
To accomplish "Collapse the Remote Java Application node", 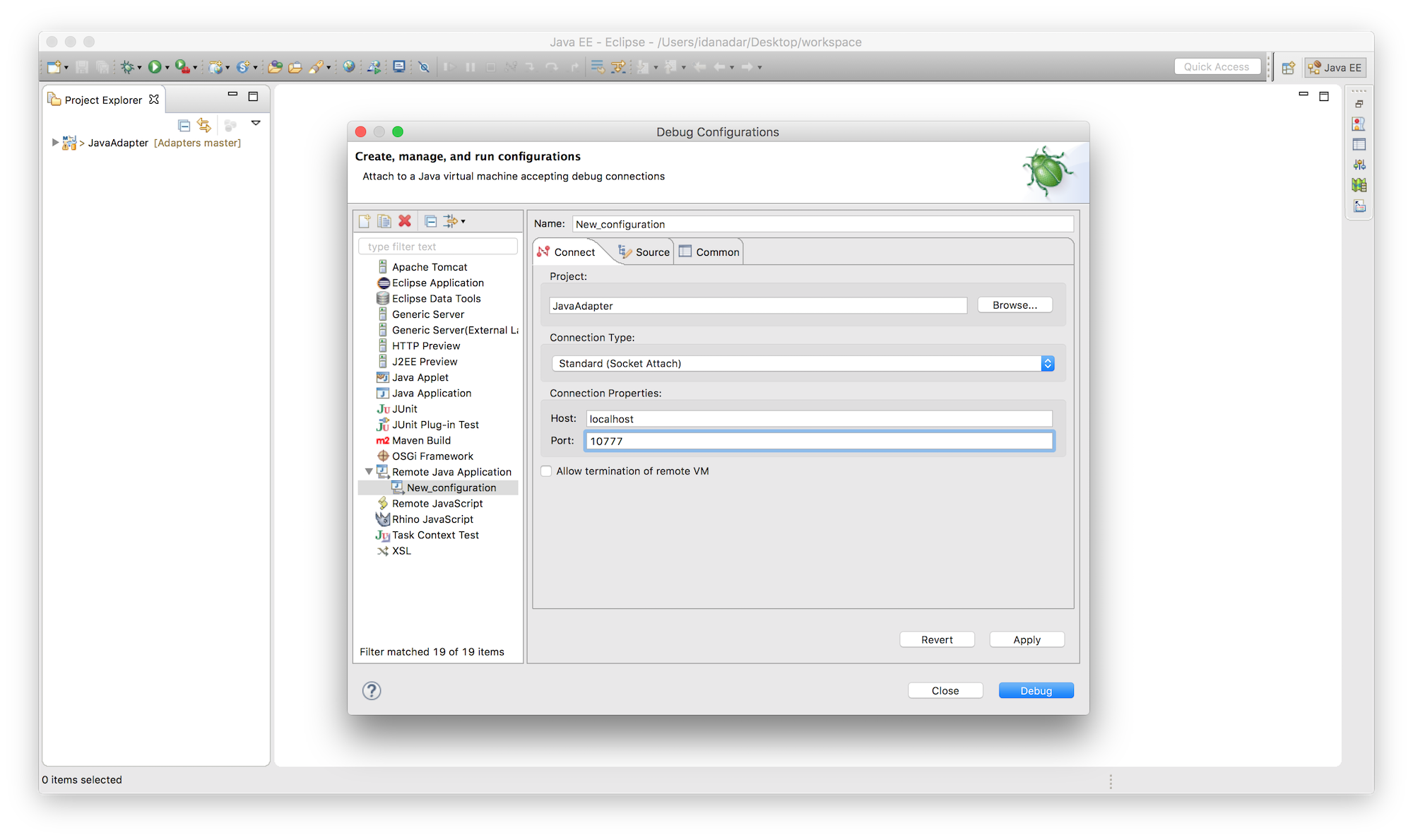I will [369, 472].
